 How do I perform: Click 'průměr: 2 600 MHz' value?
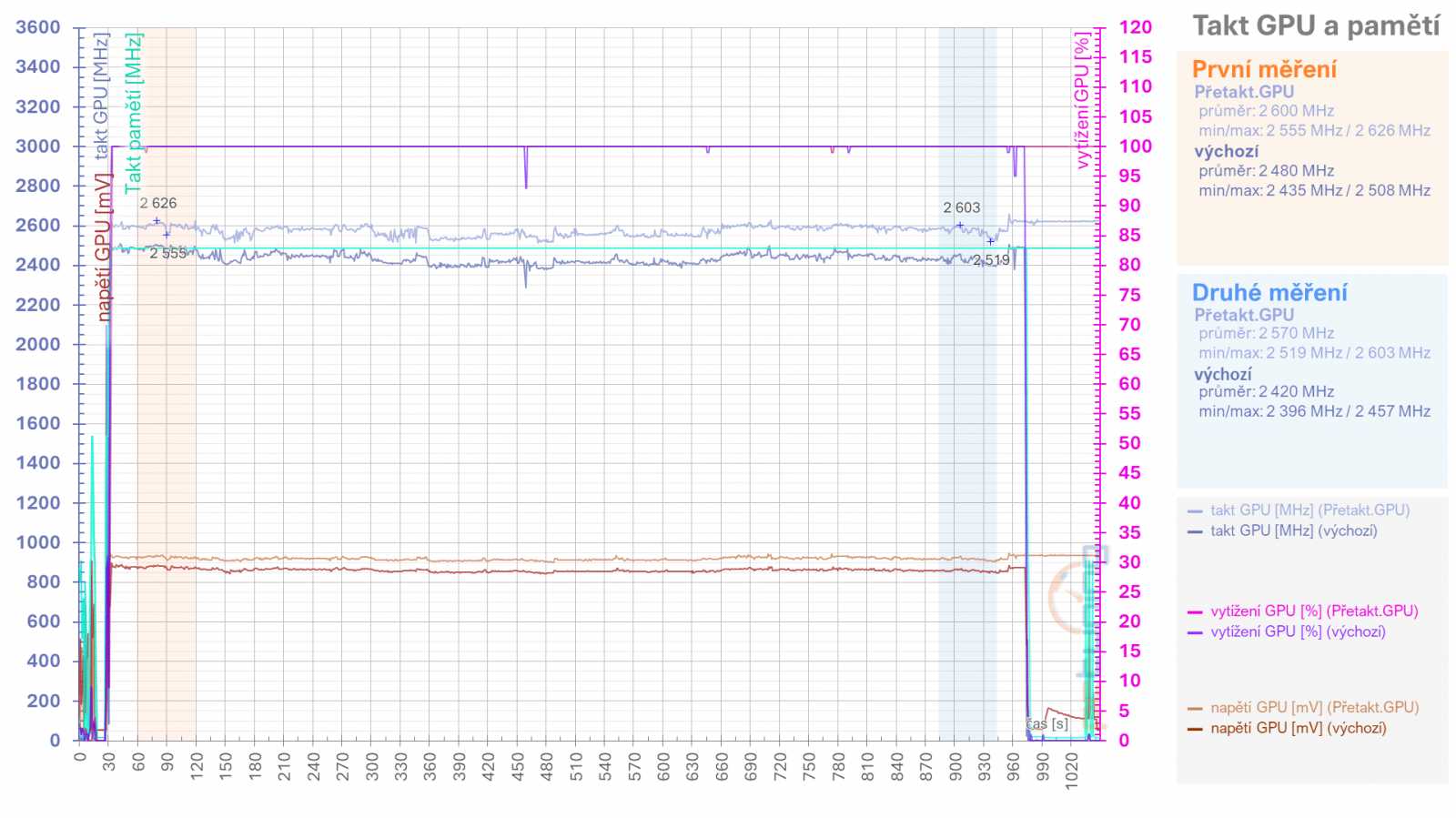(1267, 111)
